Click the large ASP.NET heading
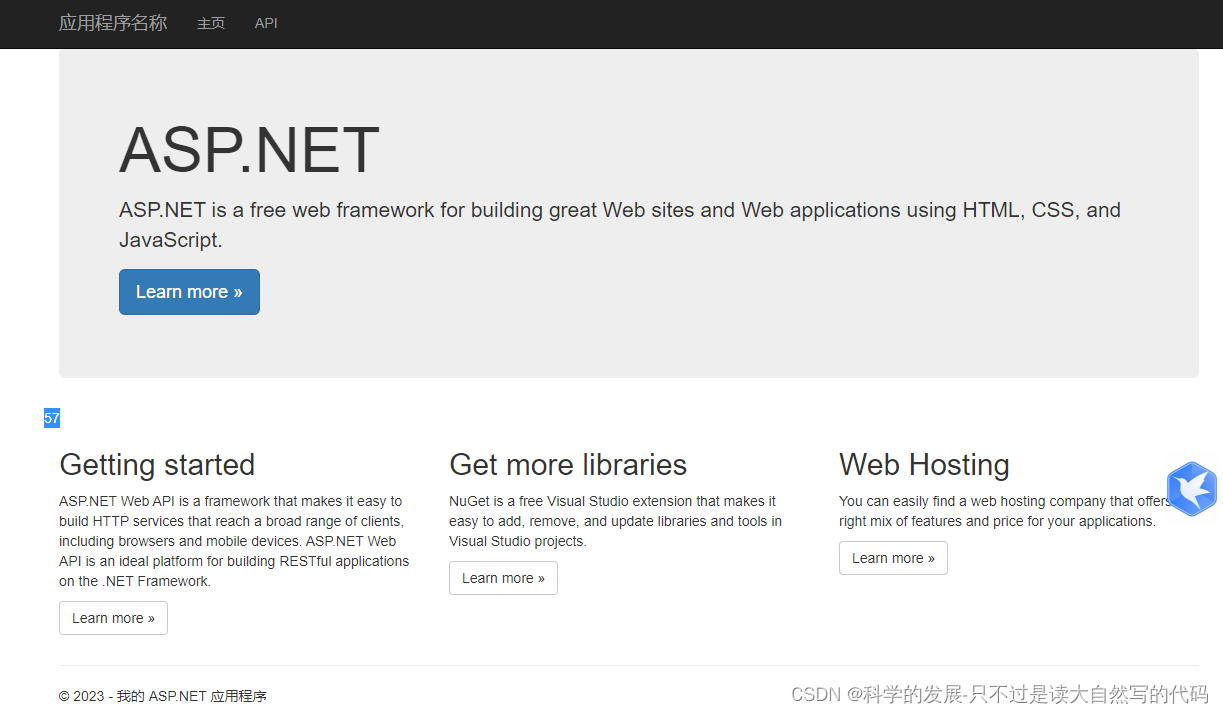This screenshot has width=1223, height=714. coord(249,150)
